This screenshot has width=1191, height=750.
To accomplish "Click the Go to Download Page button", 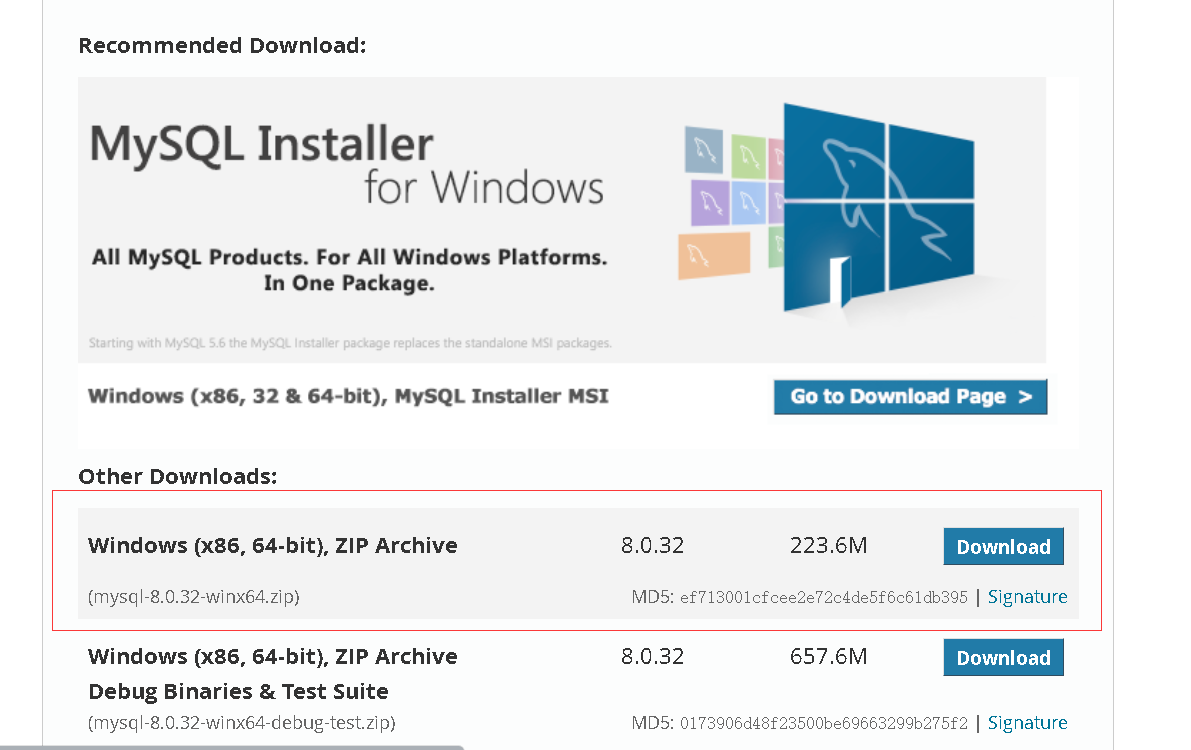I will [x=910, y=397].
